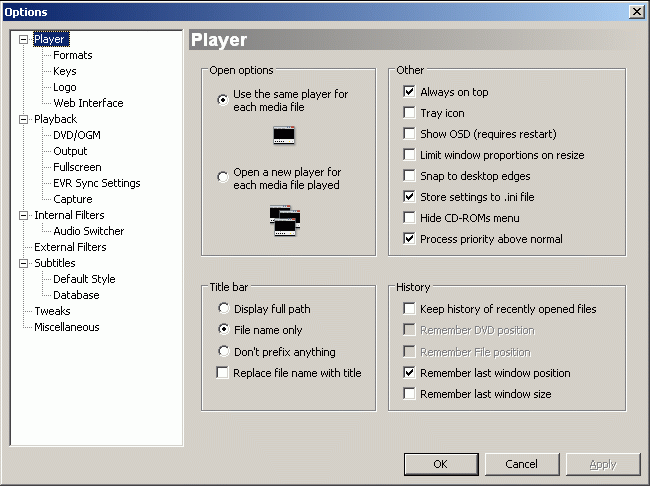Viewport: 650px width, 486px height.
Task: Select Open a new player radio option
Action: [223, 178]
